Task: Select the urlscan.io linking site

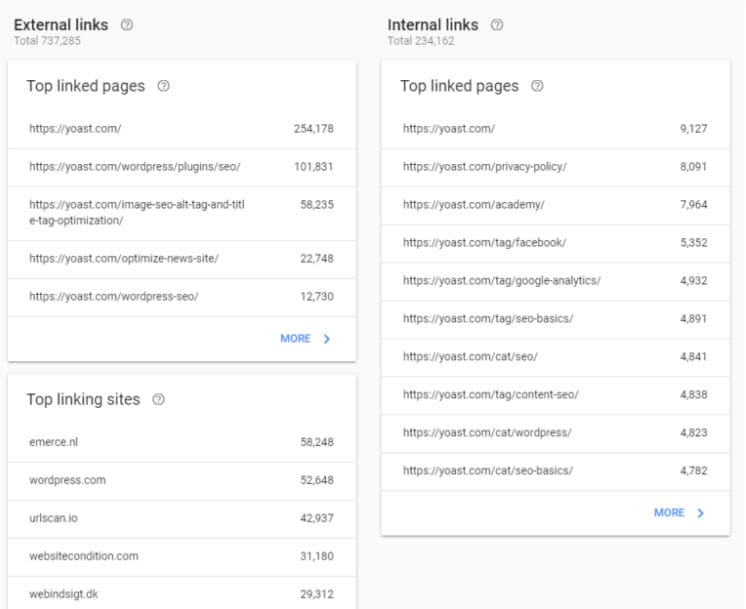Action: click(182, 519)
